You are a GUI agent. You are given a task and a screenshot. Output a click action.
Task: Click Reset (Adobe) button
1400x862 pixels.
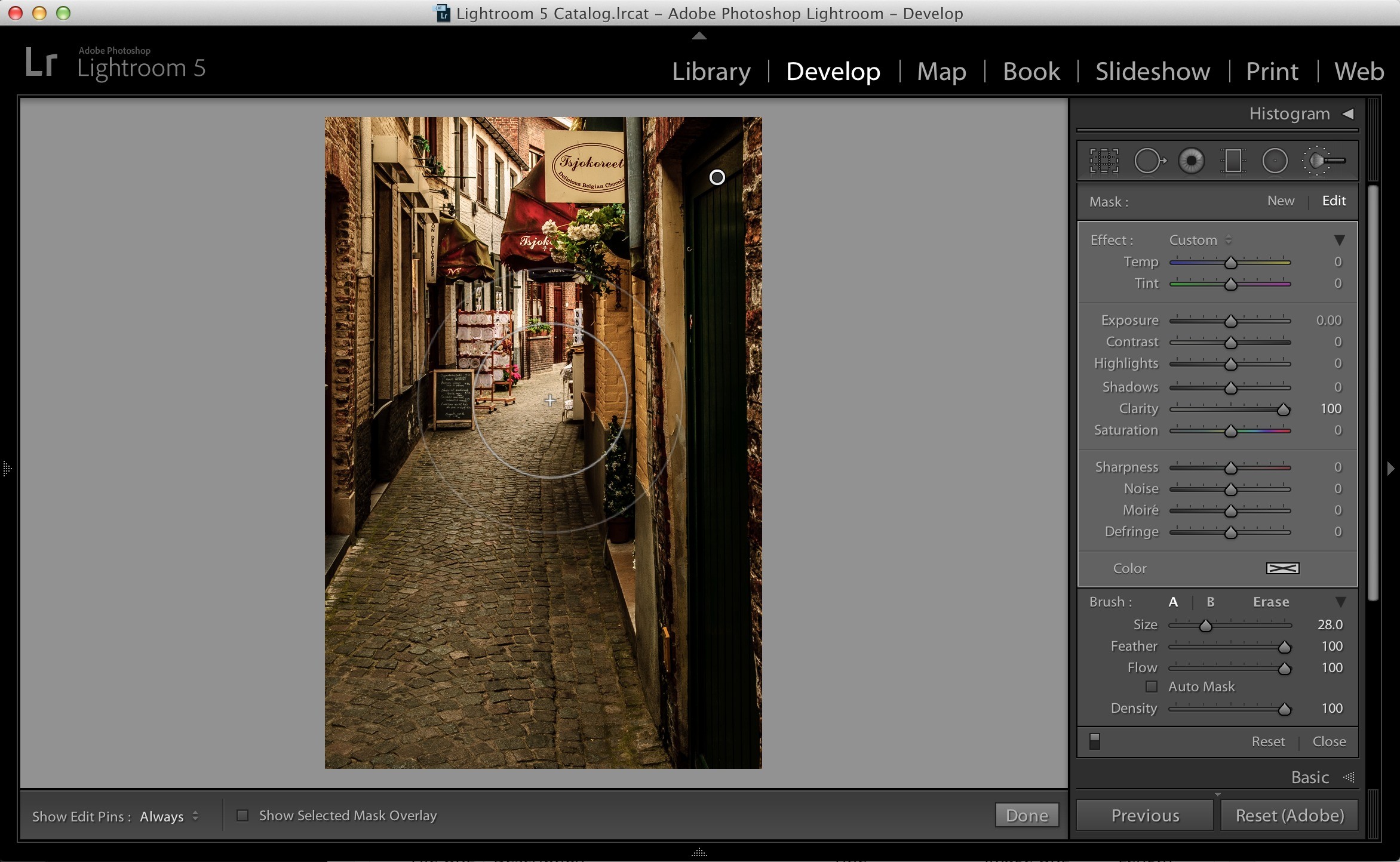point(1290,815)
